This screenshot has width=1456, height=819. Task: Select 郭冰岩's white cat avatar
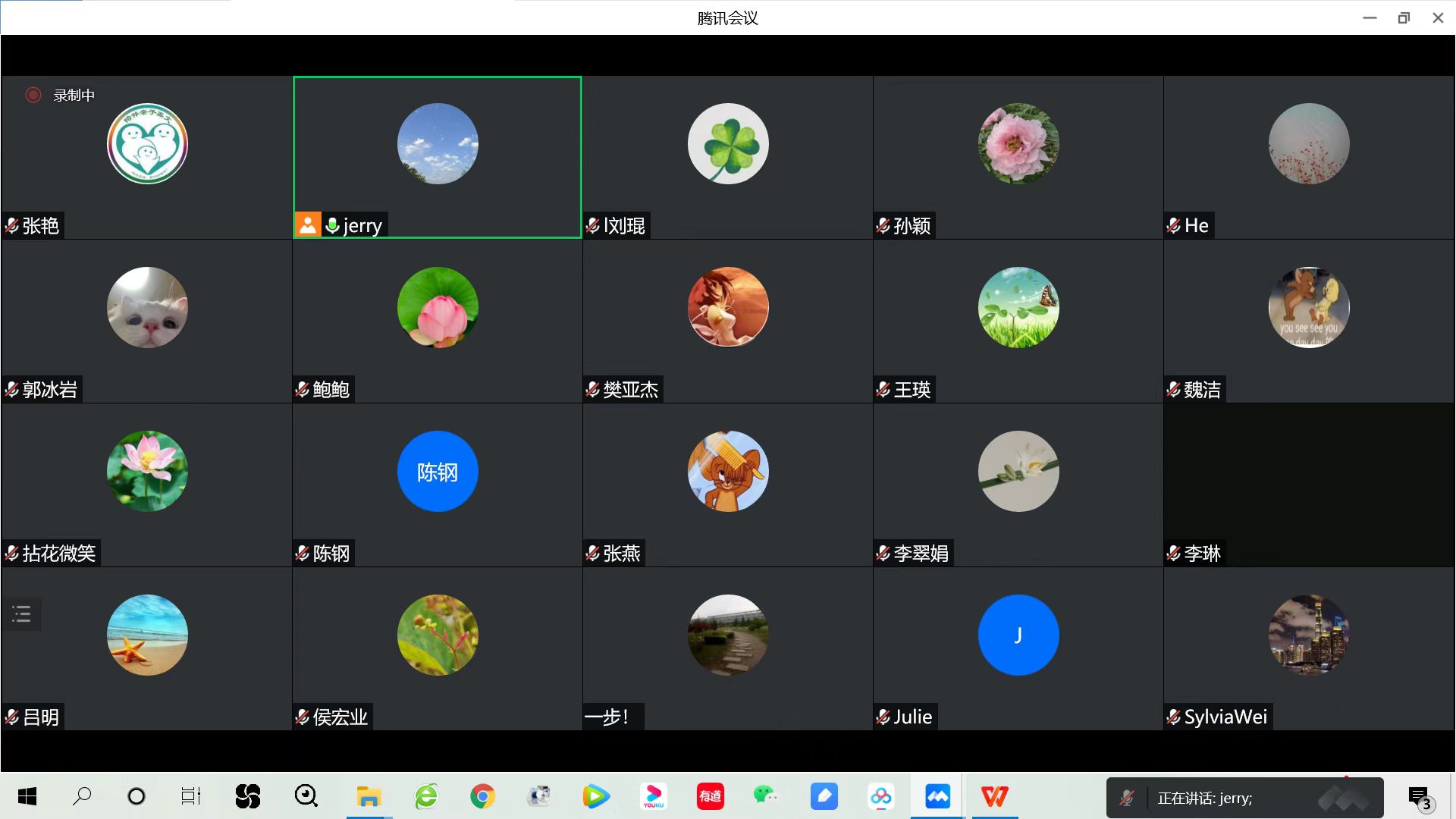pyautogui.click(x=147, y=307)
